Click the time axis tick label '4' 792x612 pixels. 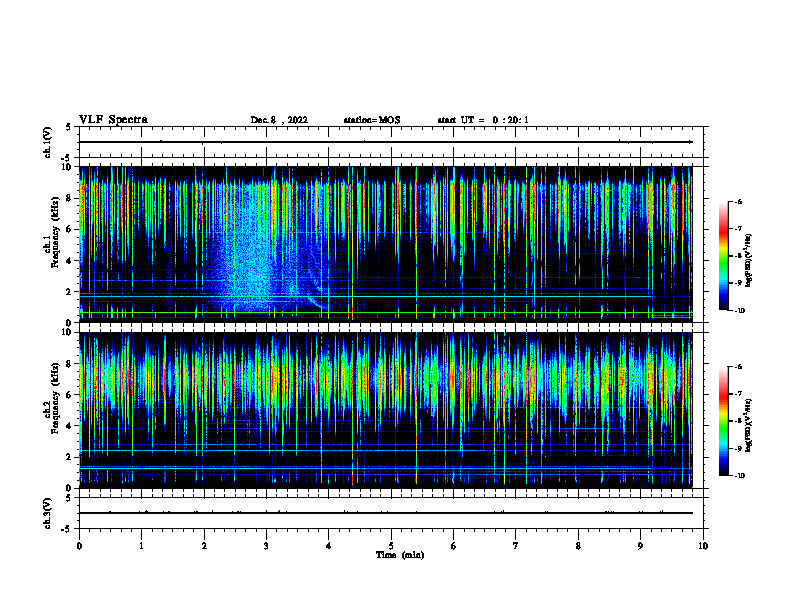329,546
